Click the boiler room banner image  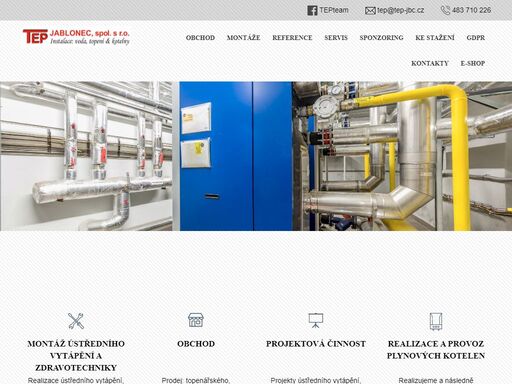click(256, 156)
